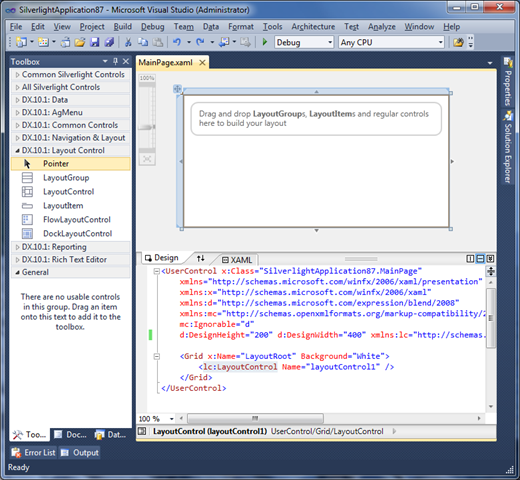This screenshot has height=480, width=520.
Task: Expand All Silverlight Controls group
Action: 17,88
